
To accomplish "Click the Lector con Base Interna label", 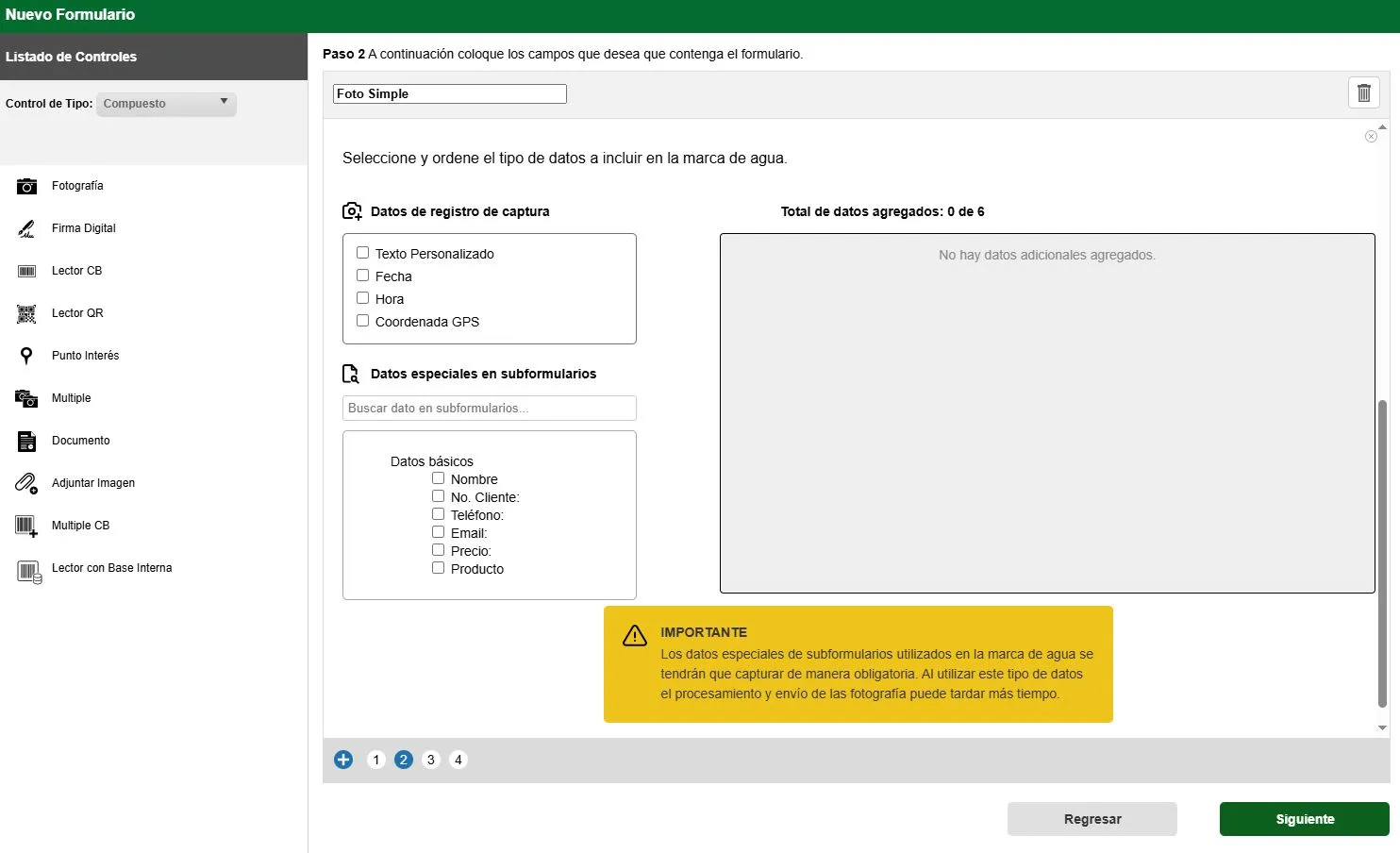I will coord(112,568).
